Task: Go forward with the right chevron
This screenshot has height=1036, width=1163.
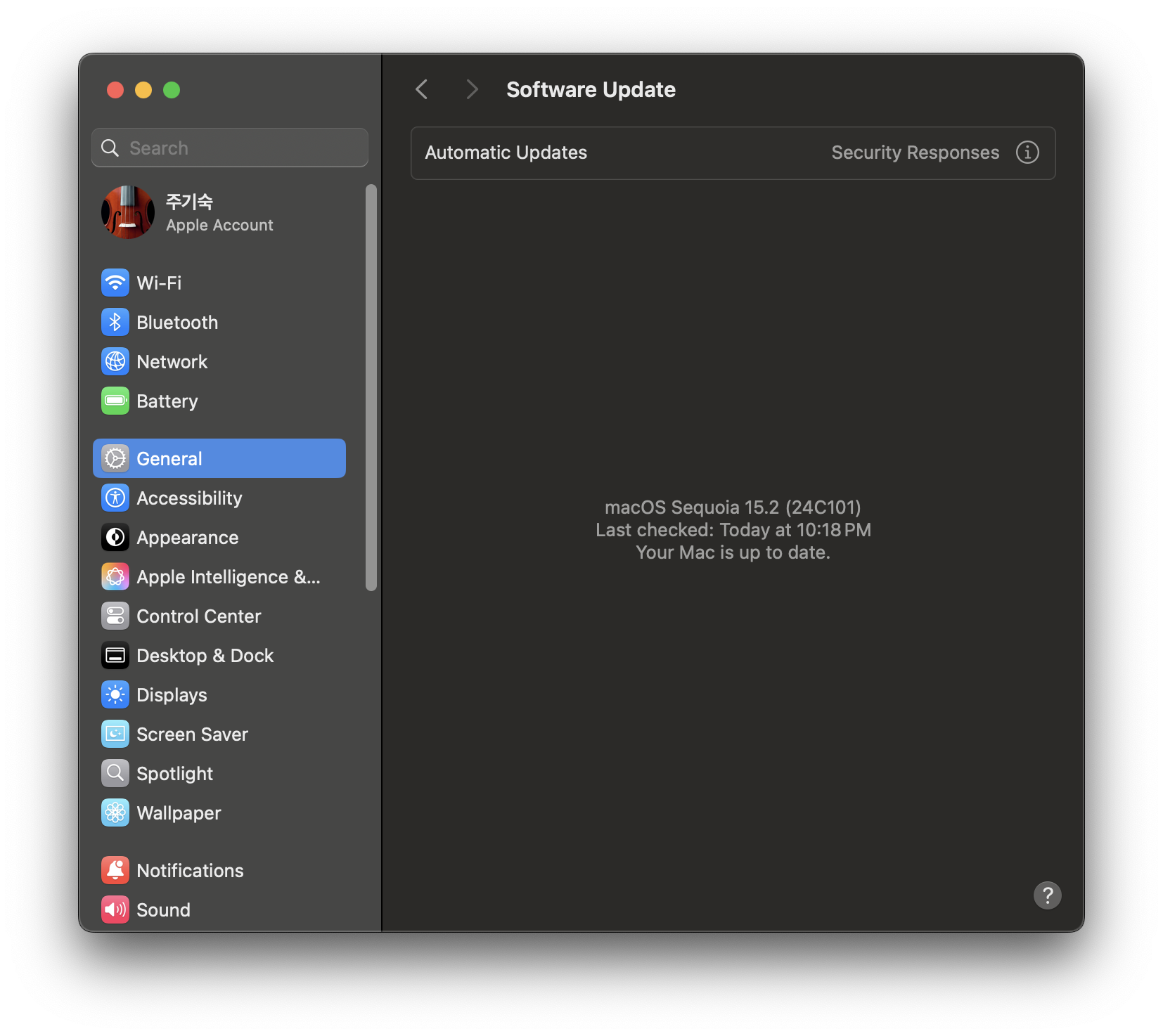Action: click(x=472, y=89)
